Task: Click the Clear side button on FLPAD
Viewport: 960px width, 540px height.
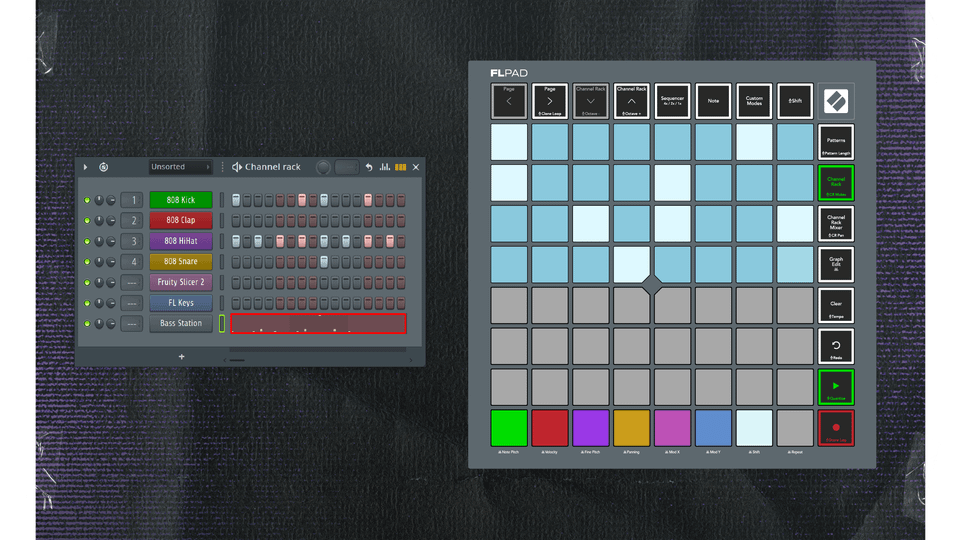Action: coord(836,306)
